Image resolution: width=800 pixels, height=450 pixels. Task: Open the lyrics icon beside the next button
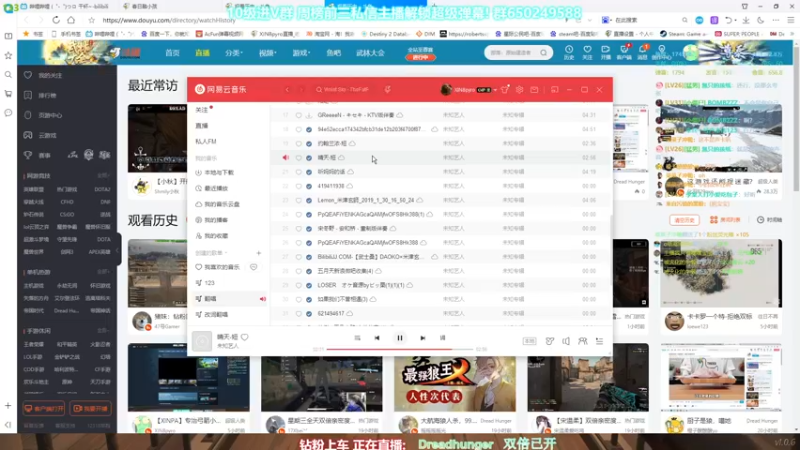pos(442,338)
